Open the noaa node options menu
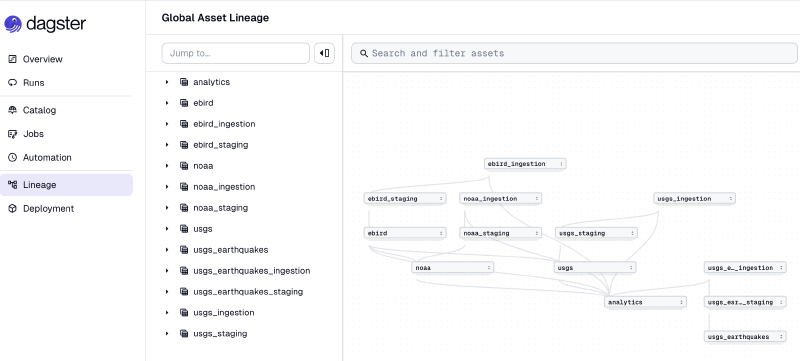The width and height of the screenshot is (800, 361). point(488,267)
